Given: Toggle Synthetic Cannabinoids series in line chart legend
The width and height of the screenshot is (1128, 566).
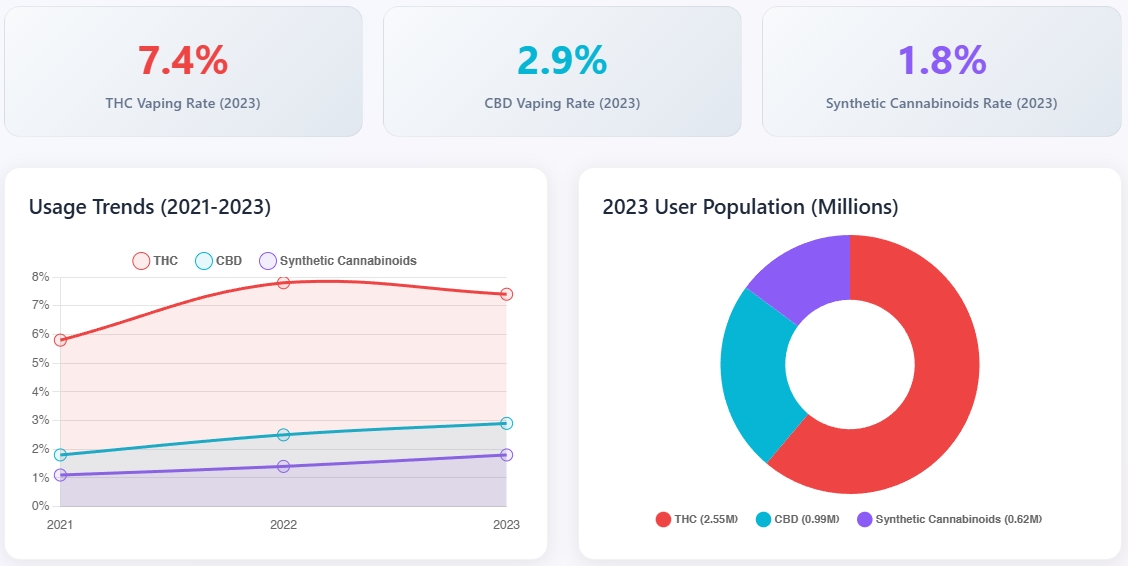Looking at the screenshot, I should (x=338, y=261).
